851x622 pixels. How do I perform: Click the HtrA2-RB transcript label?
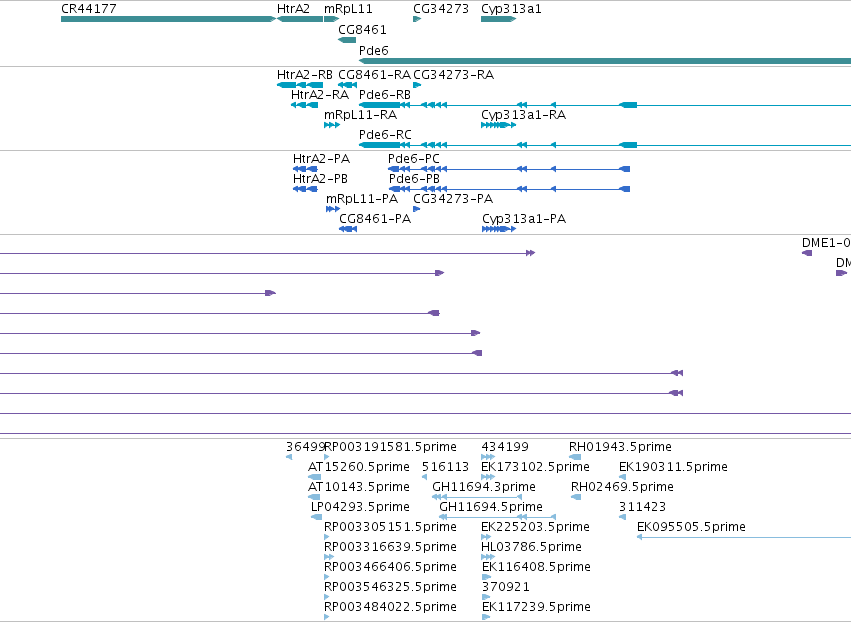(x=304, y=75)
